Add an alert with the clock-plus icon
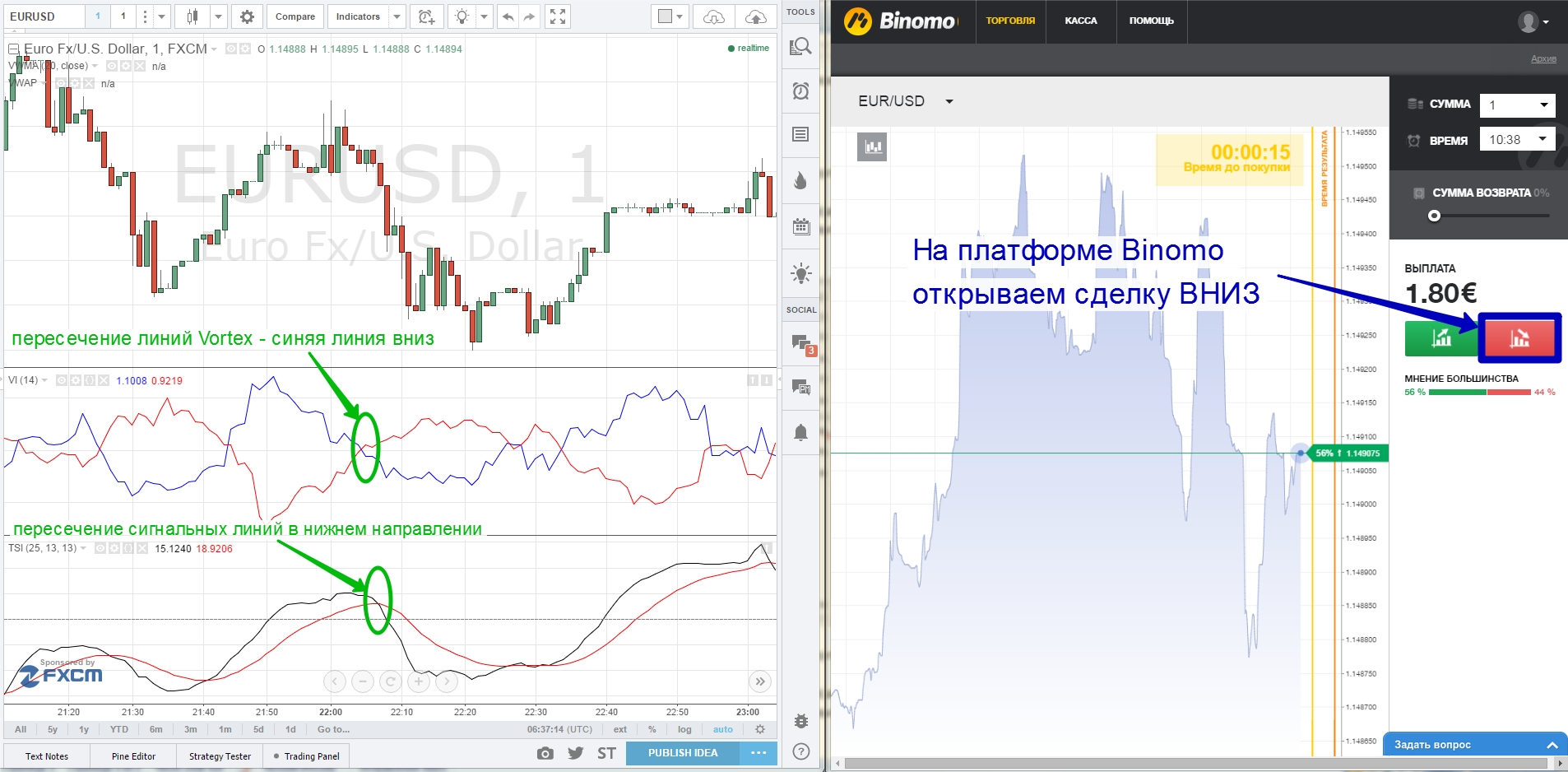The width and height of the screenshot is (1568, 772). pyautogui.click(x=426, y=16)
